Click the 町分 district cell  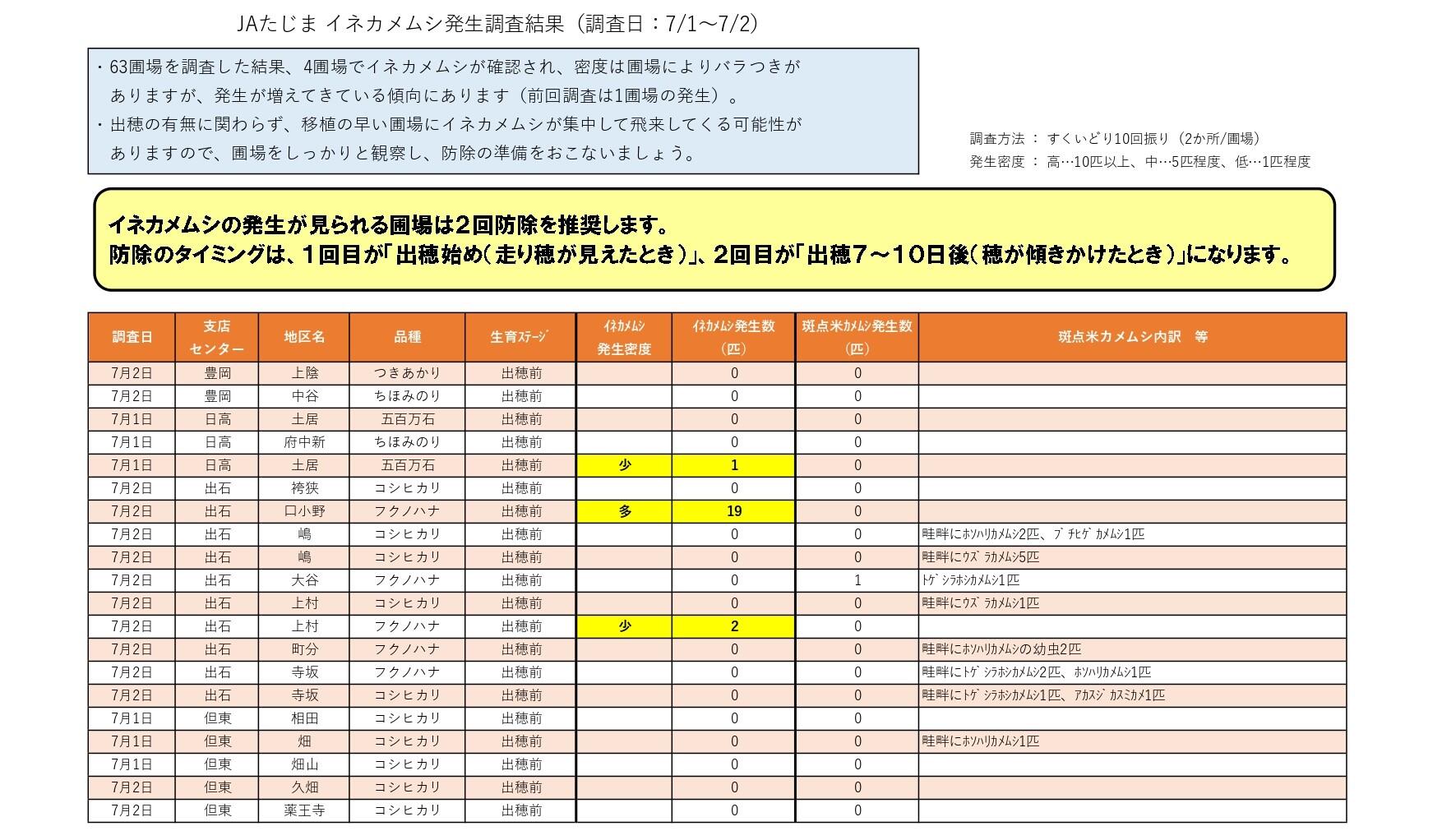[304, 649]
